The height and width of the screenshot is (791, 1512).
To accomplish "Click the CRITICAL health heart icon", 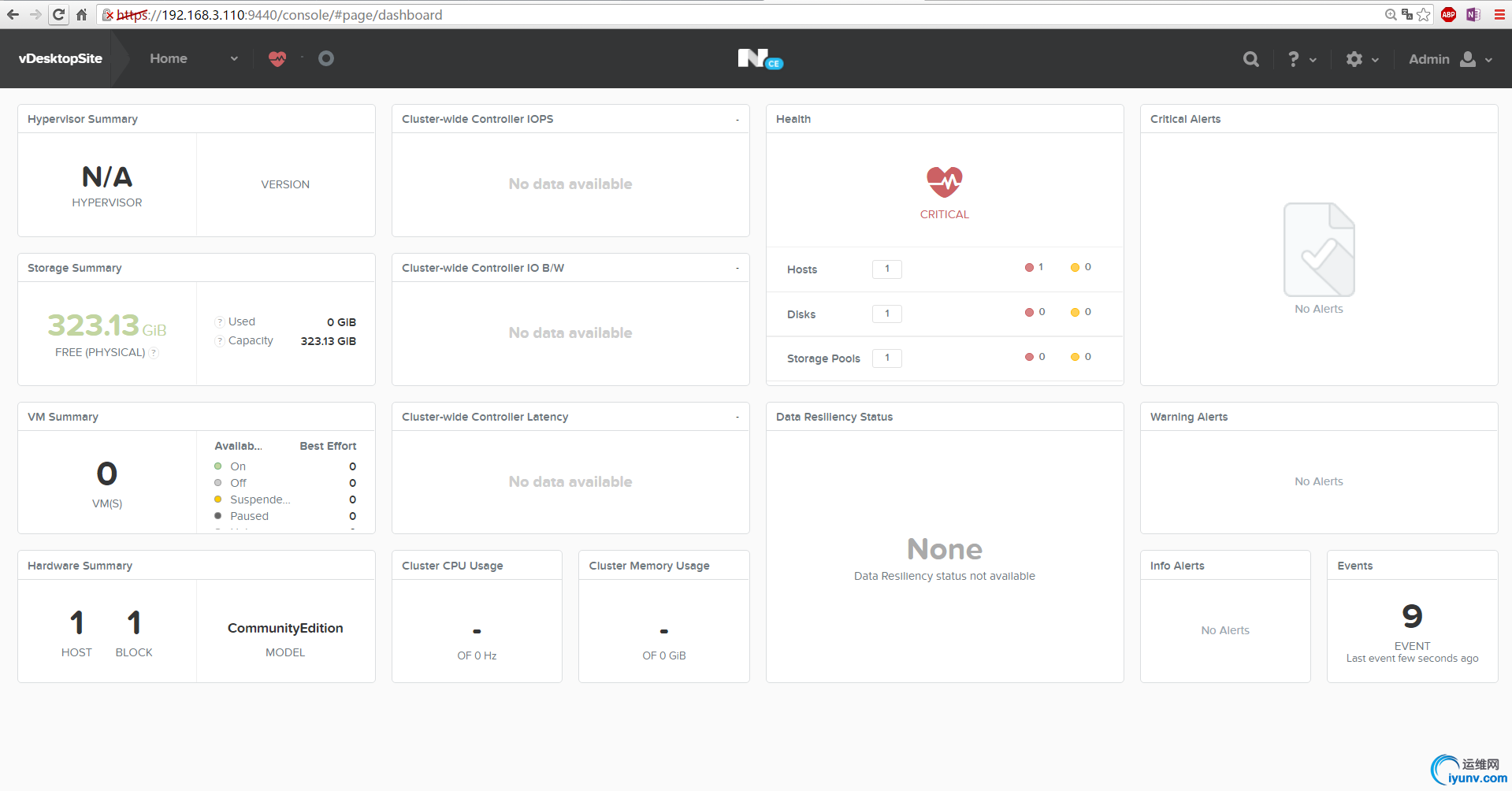I will [945, 182].
